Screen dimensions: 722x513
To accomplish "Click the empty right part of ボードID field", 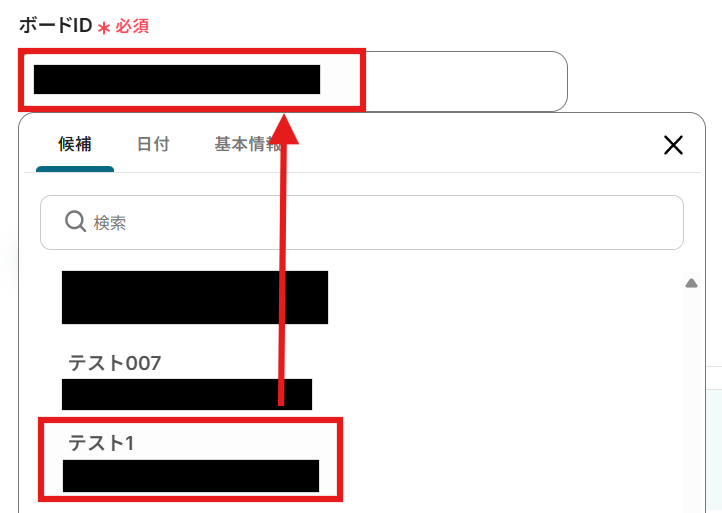I will pos(465,81).
